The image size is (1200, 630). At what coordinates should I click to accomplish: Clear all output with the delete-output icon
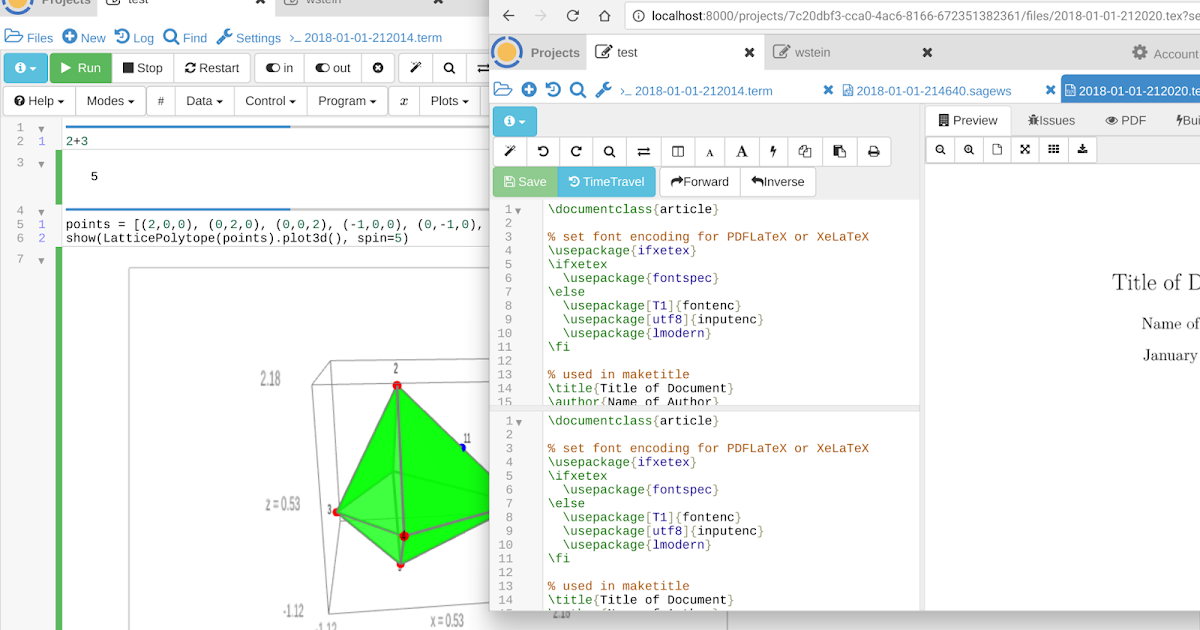point(378,67)
